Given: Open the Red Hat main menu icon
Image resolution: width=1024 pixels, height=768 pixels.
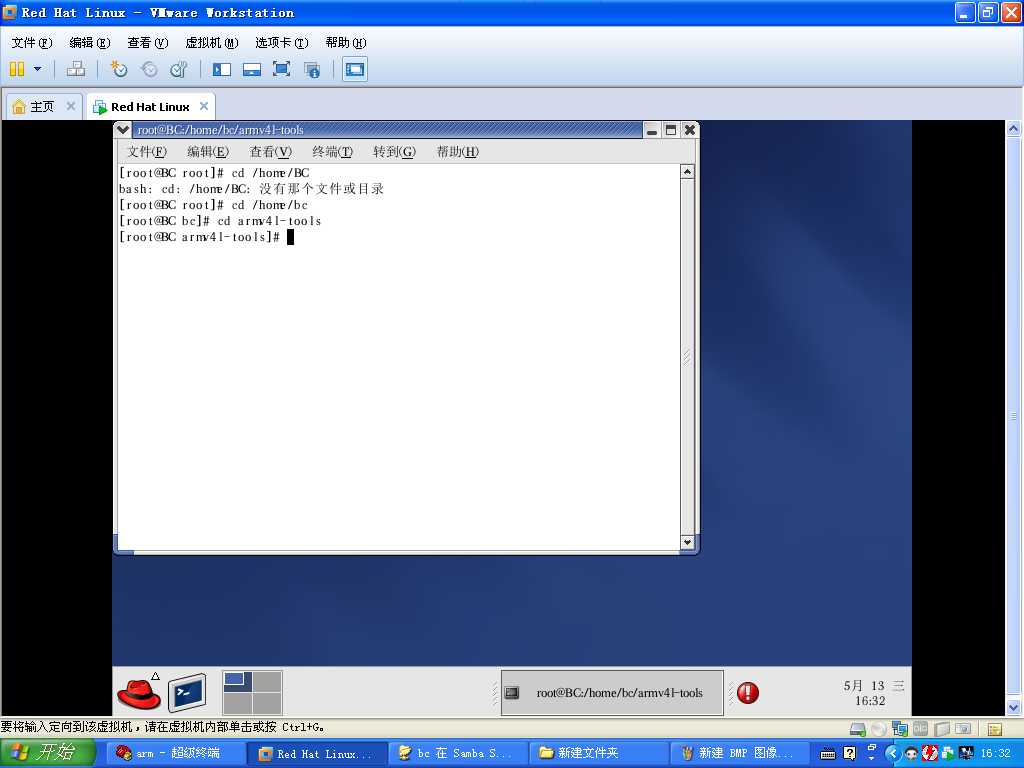Looking at the screenshot, I should pos(139,692).
